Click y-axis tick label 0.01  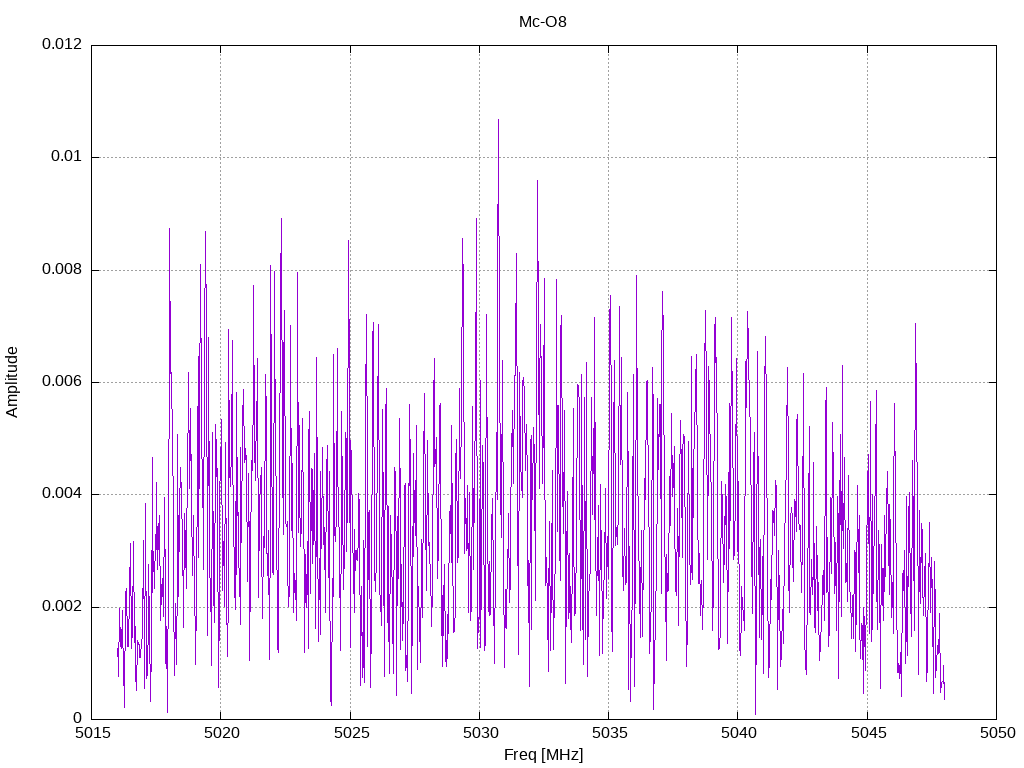click(x=67, y=157)
